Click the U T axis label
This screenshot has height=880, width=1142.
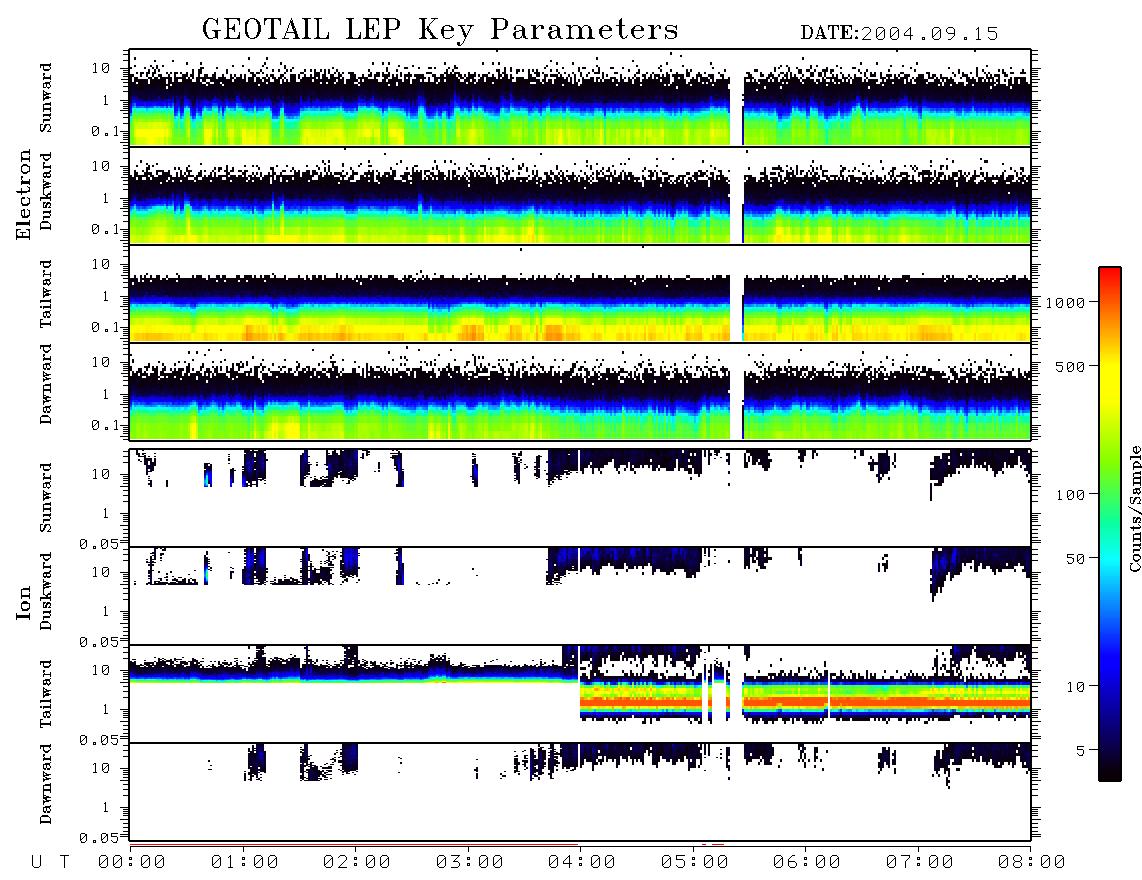pos(50,863)
